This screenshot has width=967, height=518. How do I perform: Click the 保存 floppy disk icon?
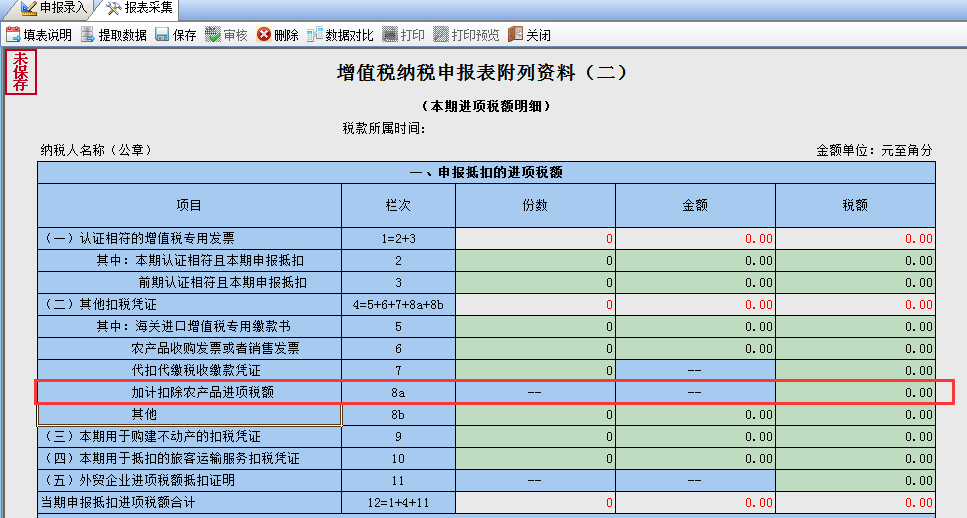tap(162, 35)
